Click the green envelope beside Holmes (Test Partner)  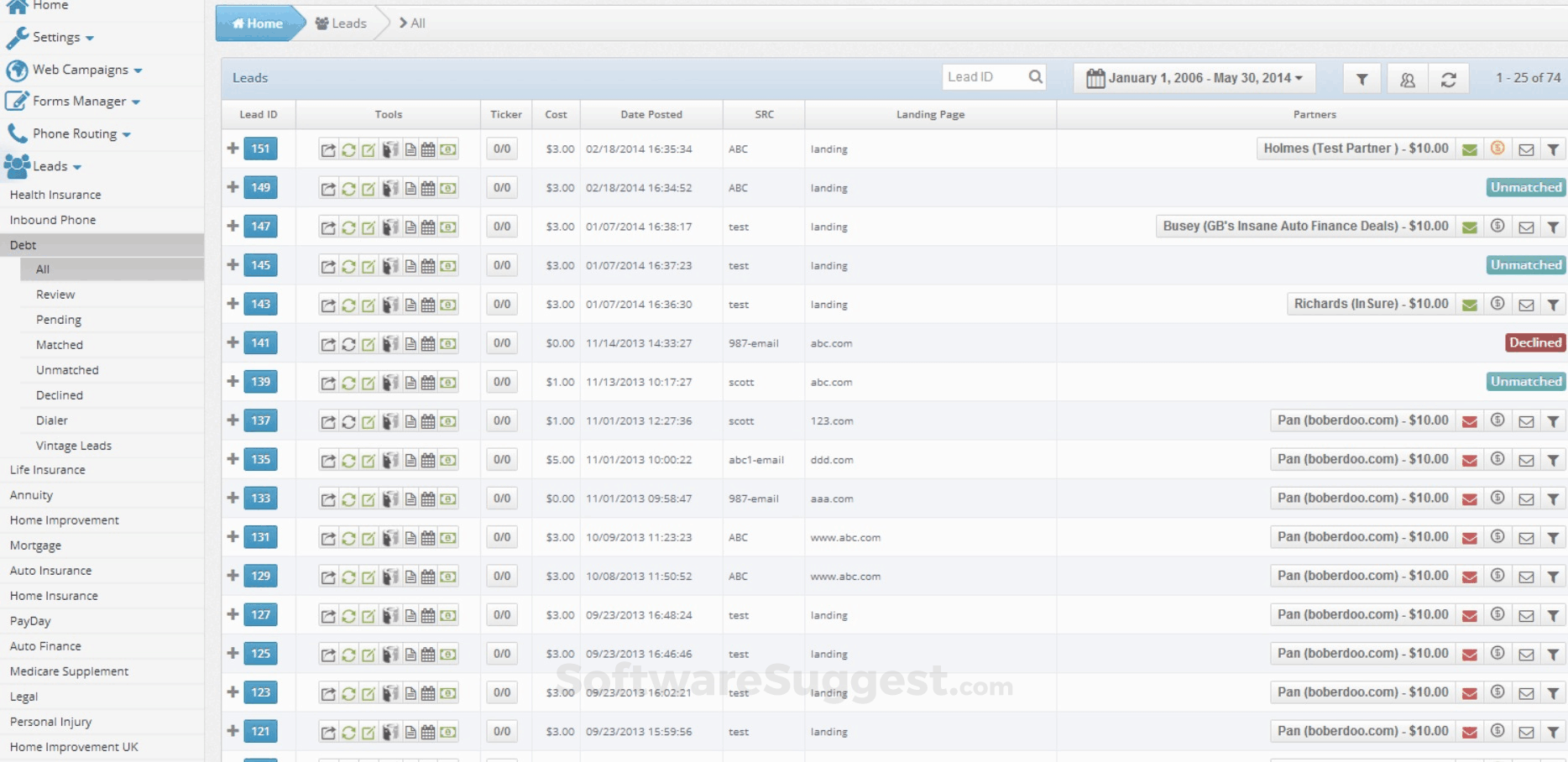[1470, 149]
